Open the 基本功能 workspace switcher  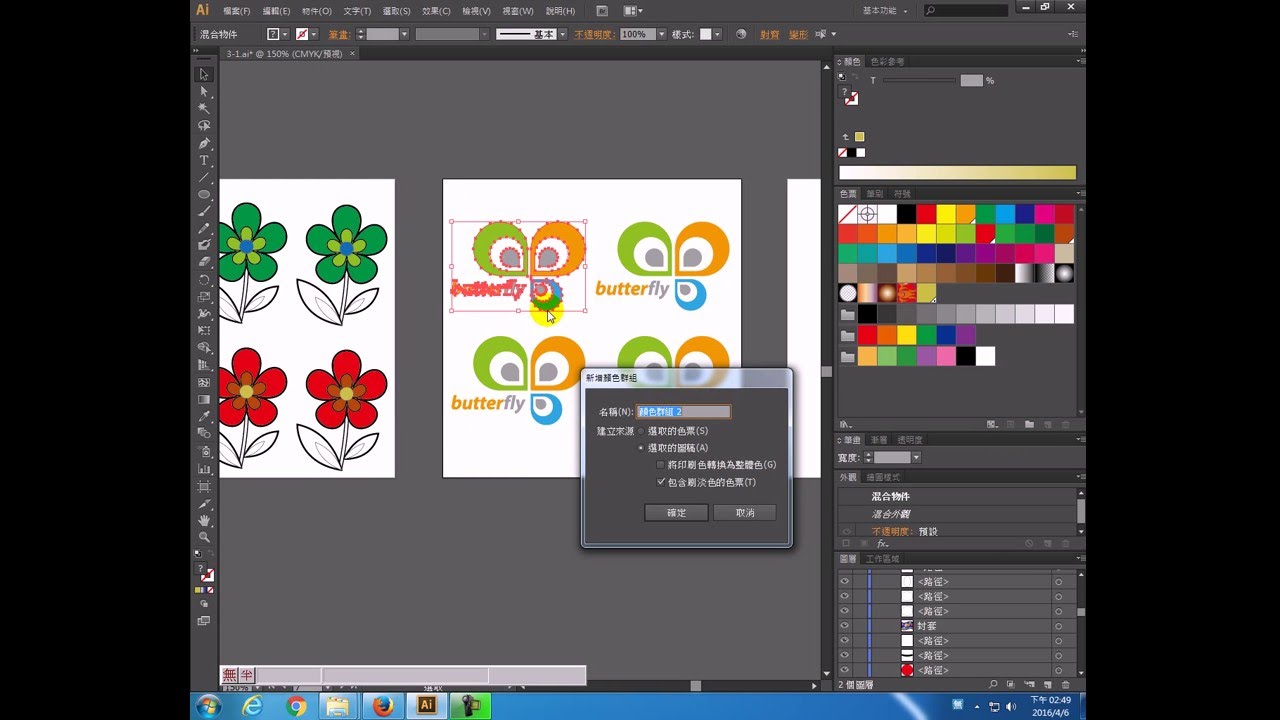pyautogui.click(x=887, y=10)
